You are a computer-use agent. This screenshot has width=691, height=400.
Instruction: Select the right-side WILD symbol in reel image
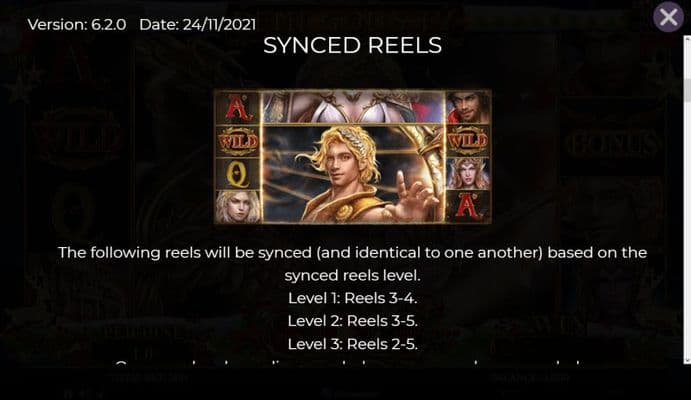[x=468, y=141]
